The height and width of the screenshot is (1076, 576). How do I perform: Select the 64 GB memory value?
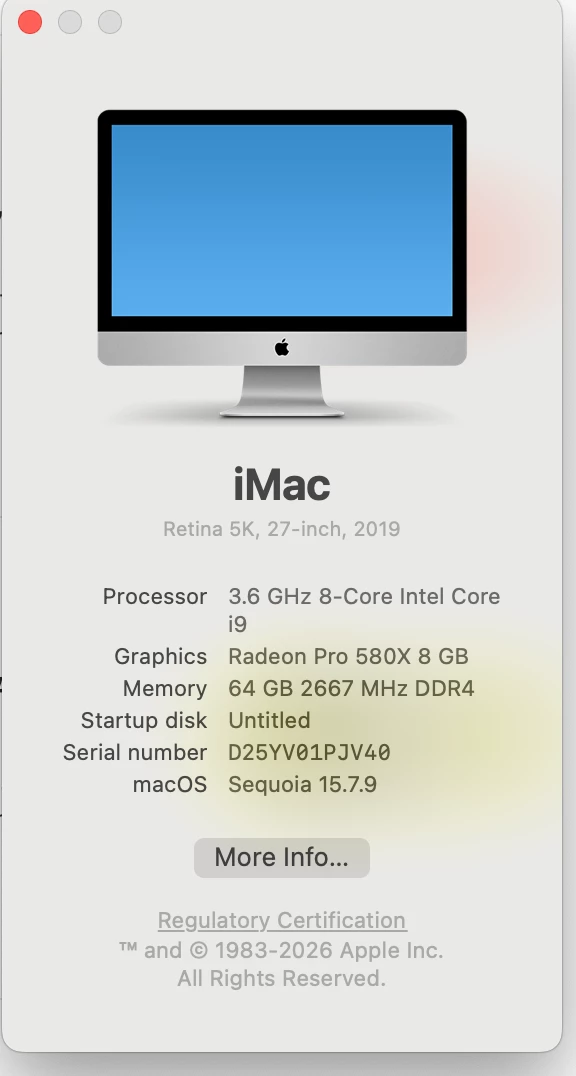click(351, 688)
